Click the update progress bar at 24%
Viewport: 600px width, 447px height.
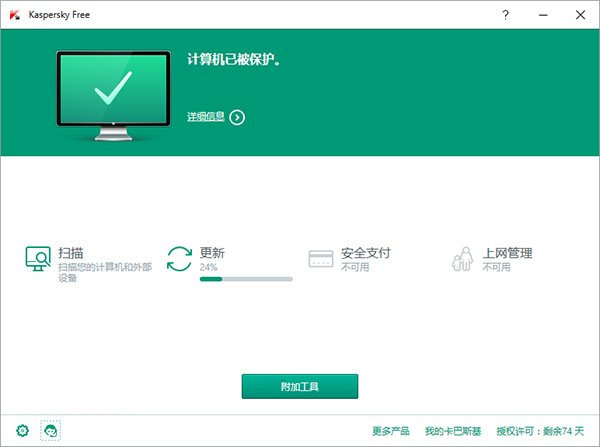click(x=246, y=279)
